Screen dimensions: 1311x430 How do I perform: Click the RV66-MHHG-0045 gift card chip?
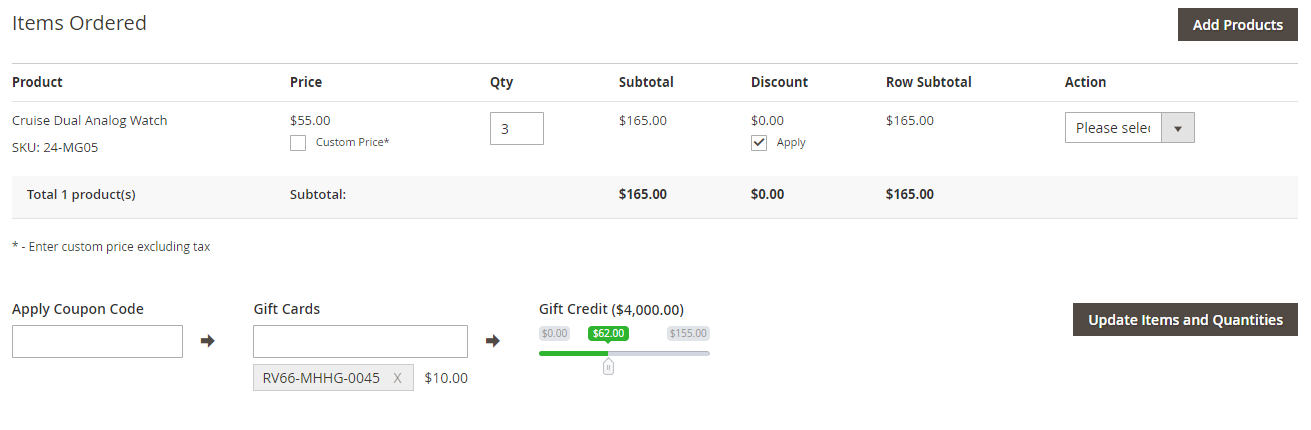[322, 378]
